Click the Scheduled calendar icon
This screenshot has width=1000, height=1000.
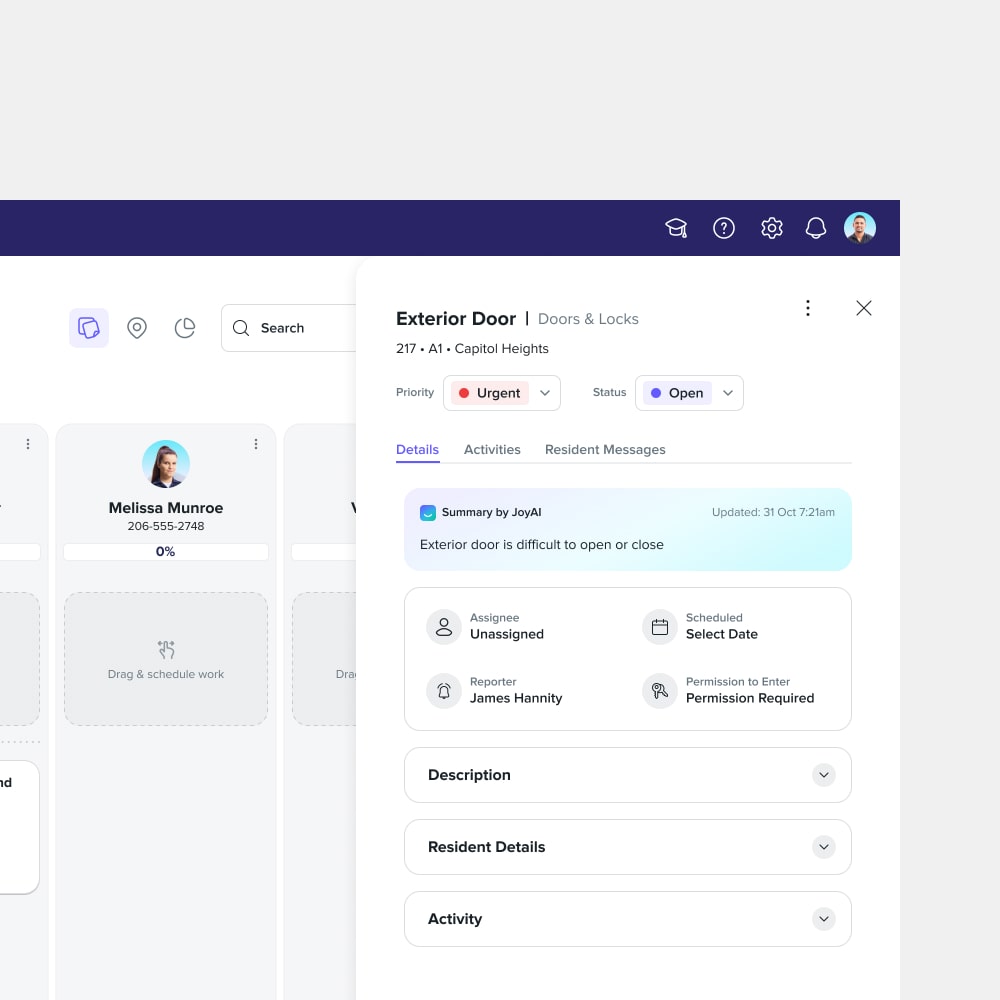(659, 627)
